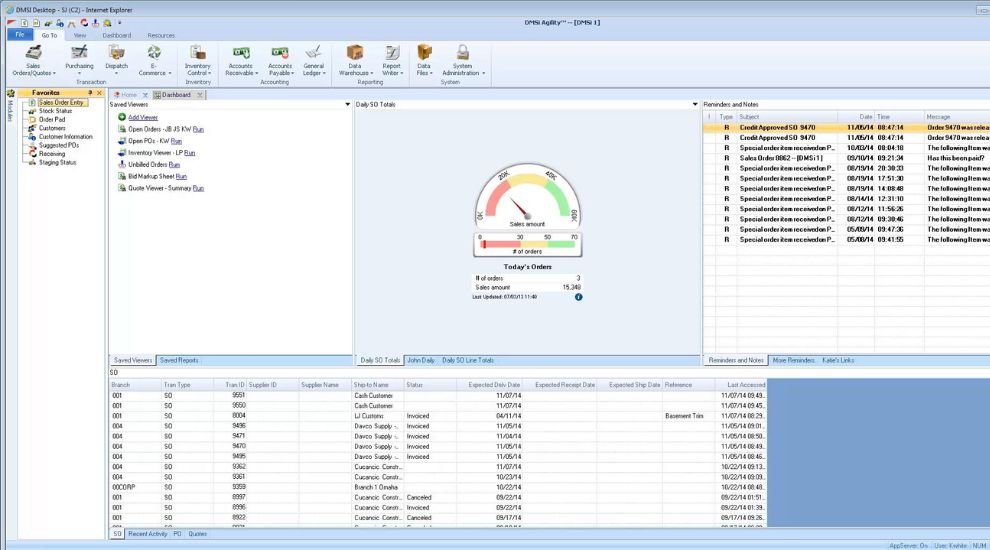This screenshot has width=990, height=550.
Task: Select Staging Status in Favorites
Action: tap(57, 162)
